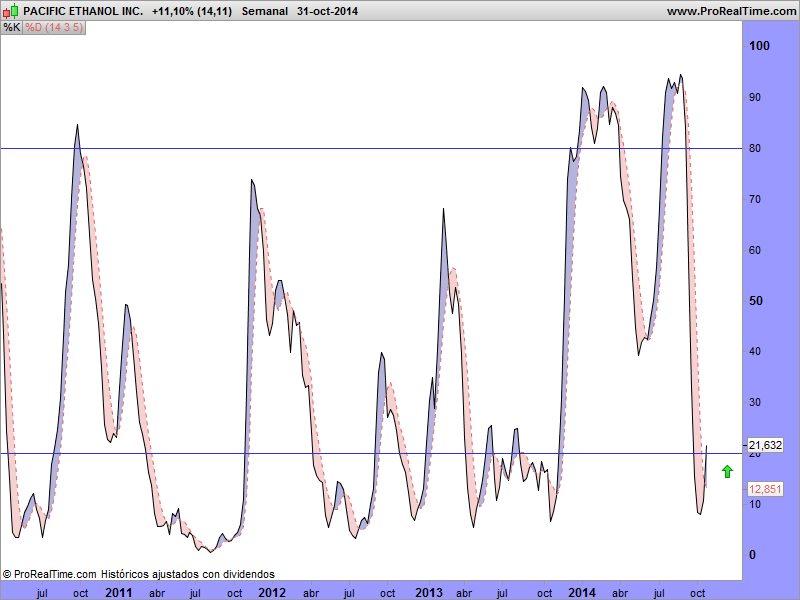Click the 60 level on the axis

point(755,250)
